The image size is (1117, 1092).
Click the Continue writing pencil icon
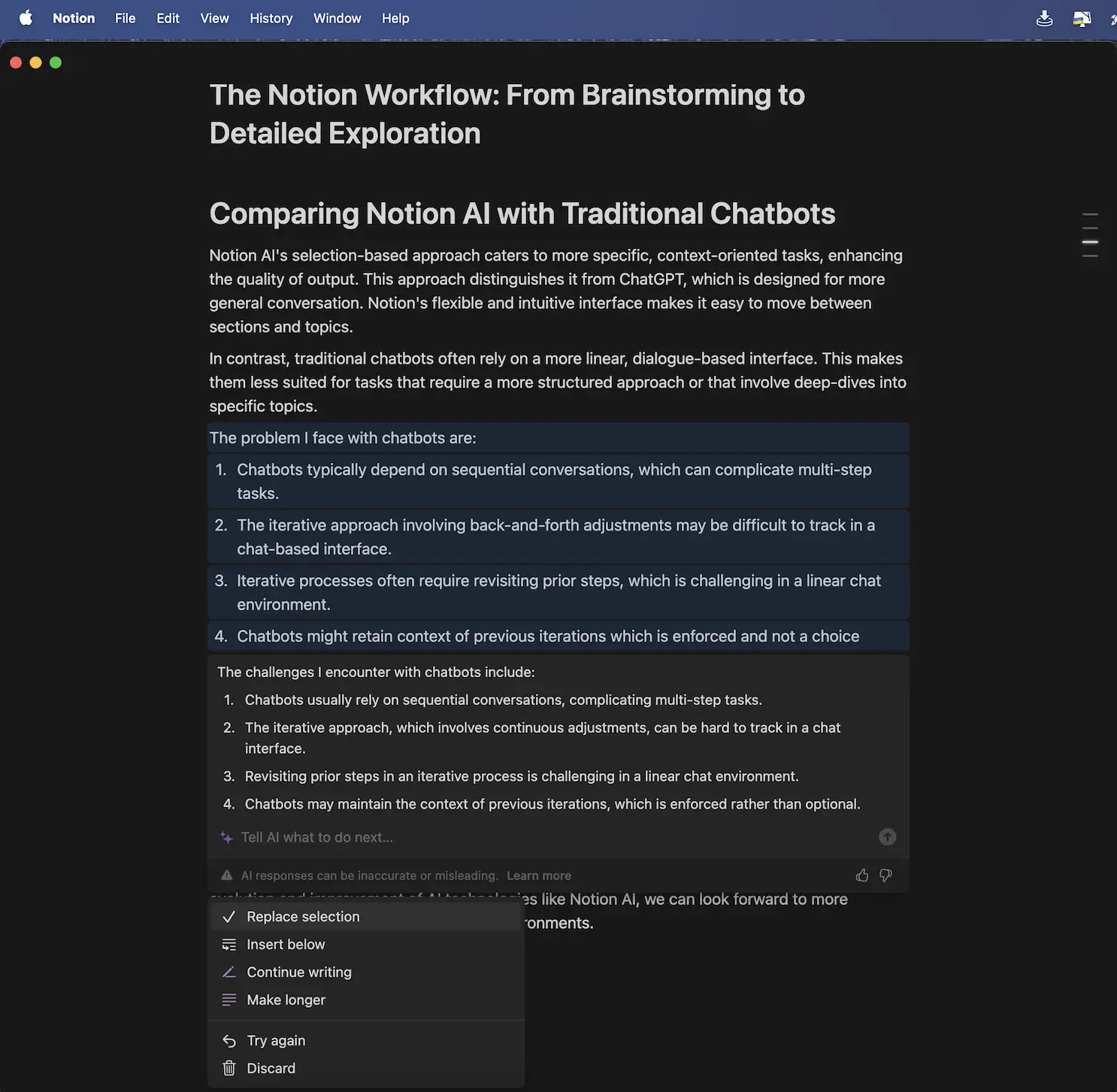click(229, 973)
